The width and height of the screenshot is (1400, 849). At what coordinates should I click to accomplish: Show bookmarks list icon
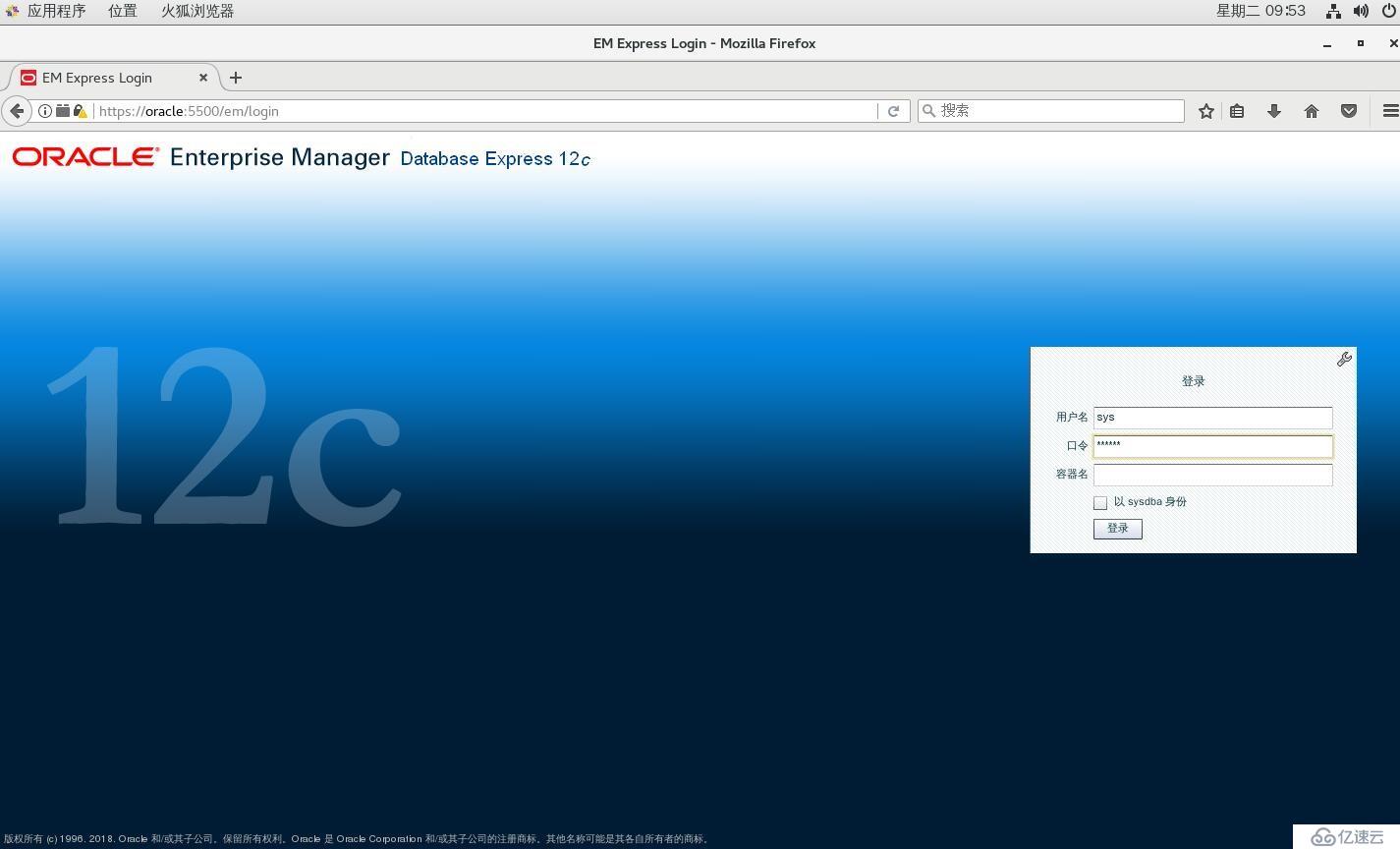pos(1238,111)
